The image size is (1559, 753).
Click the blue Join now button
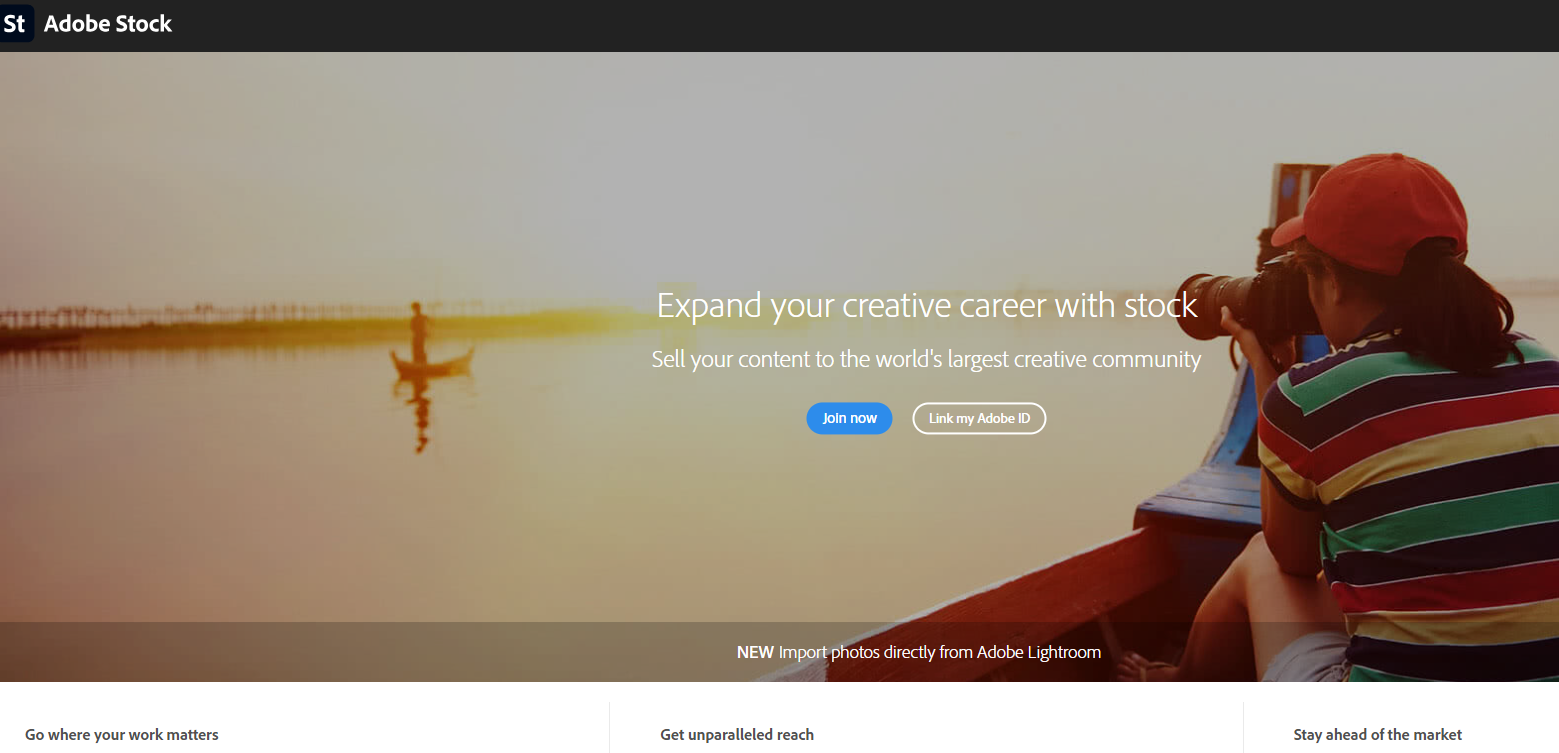849,418
